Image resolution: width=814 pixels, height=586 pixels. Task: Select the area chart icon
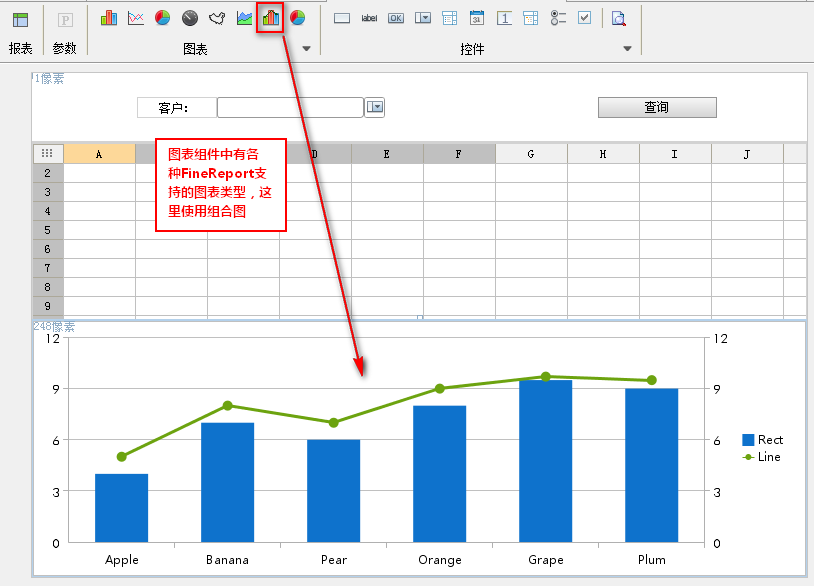coord(244,18)
